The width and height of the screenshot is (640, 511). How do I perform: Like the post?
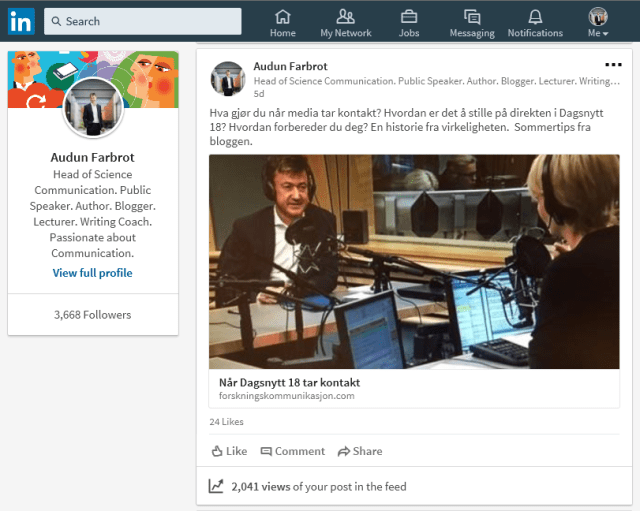(x=229, y=451)
